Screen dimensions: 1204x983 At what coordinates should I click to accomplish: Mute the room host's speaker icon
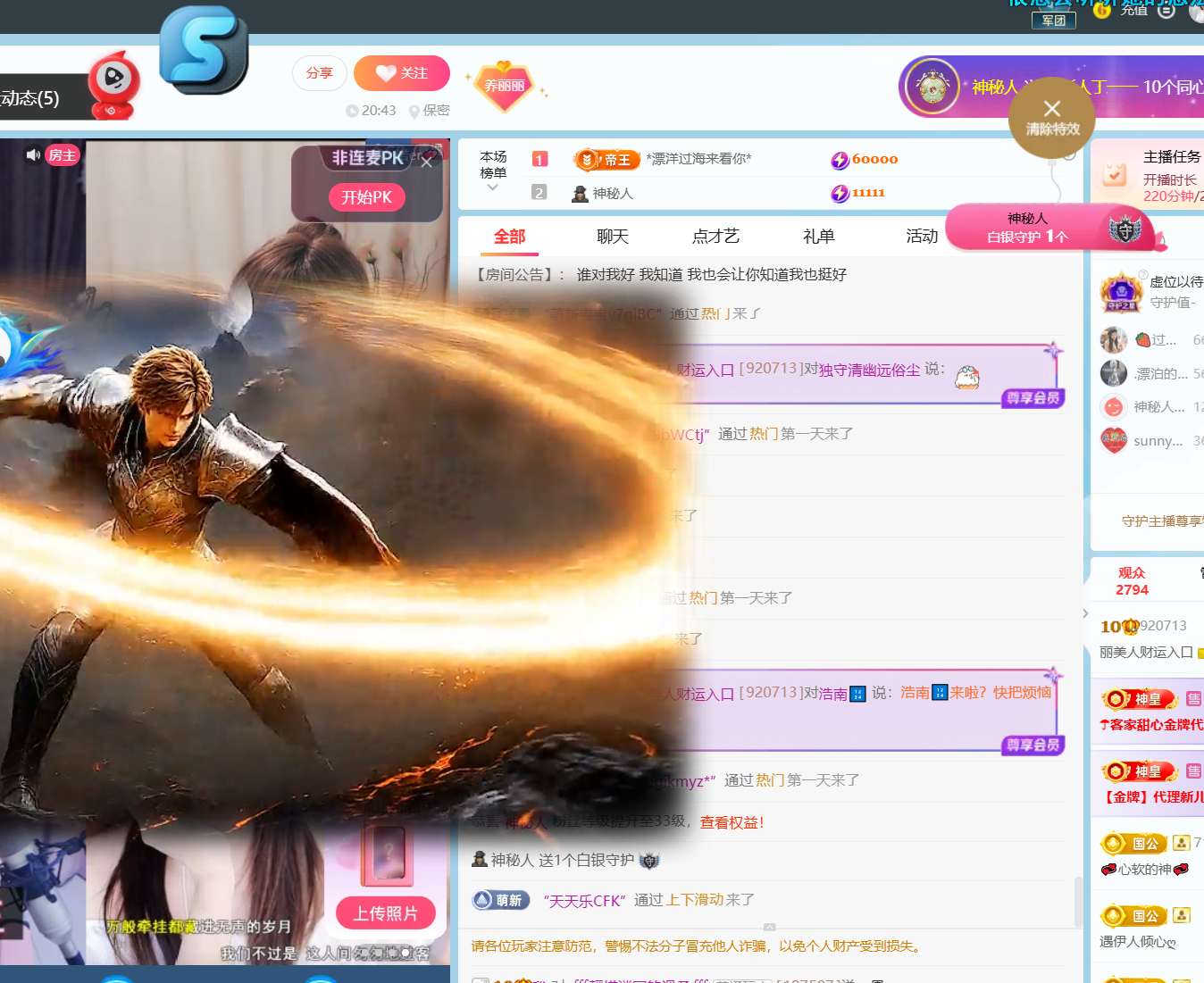(33, 155)
